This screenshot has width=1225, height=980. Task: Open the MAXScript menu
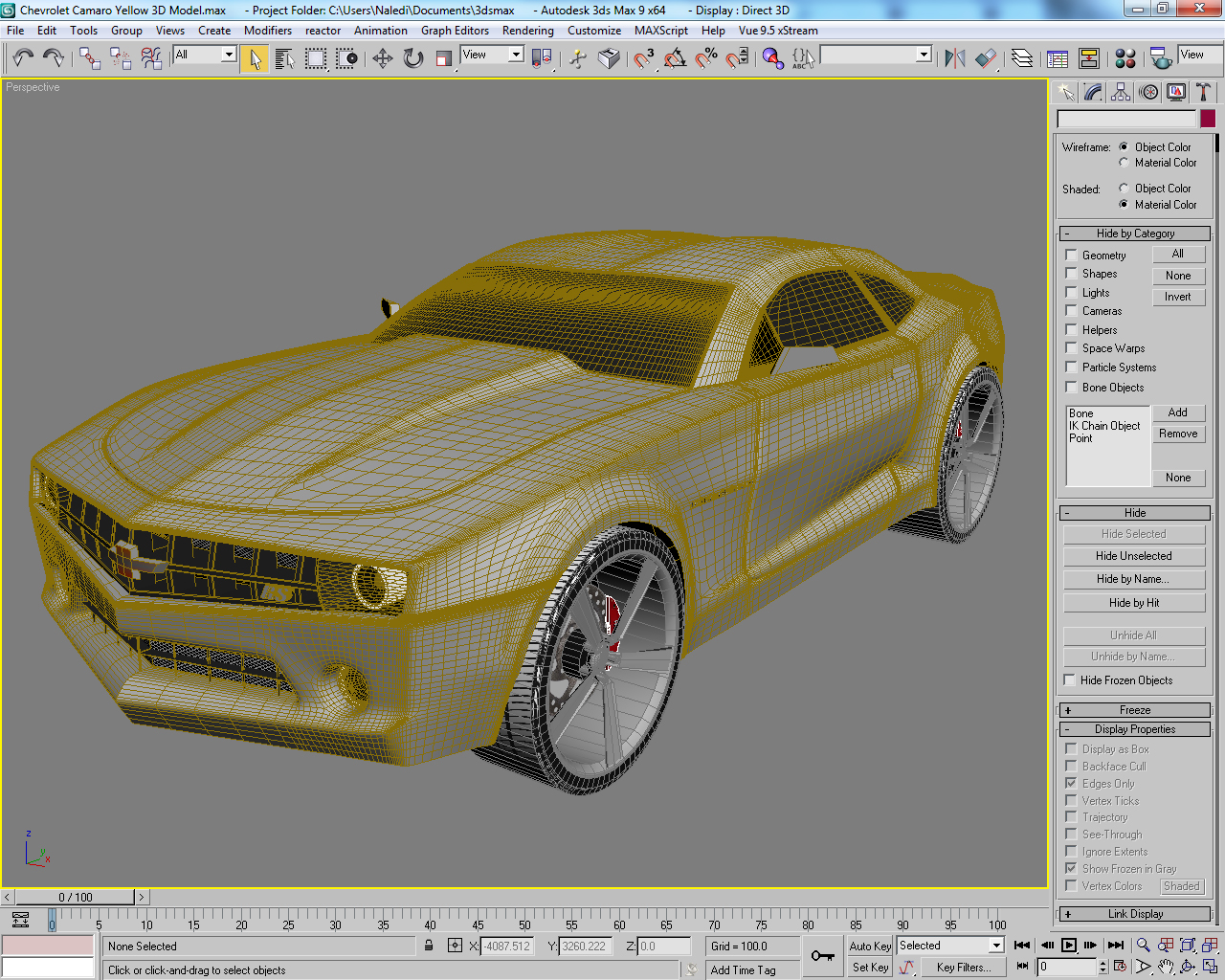pyautogui.click(x=661, y=31)
